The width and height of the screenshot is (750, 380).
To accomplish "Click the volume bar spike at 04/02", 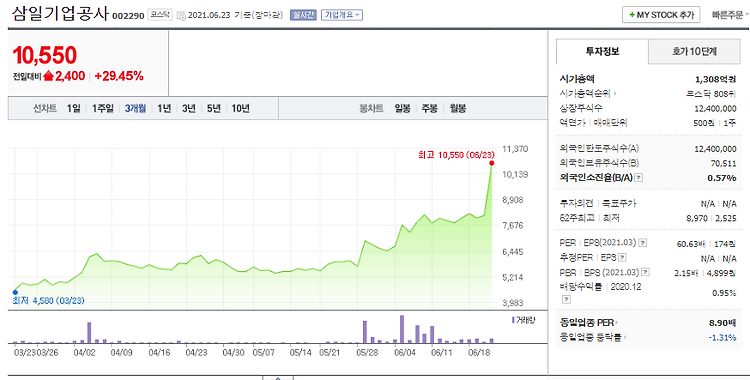I will coord(89,333).
